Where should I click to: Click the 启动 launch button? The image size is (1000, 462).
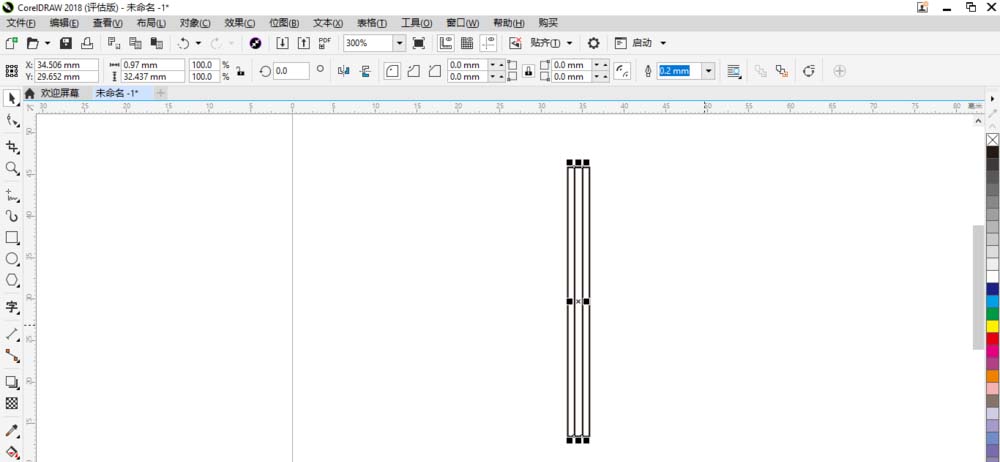coord(642,43)
